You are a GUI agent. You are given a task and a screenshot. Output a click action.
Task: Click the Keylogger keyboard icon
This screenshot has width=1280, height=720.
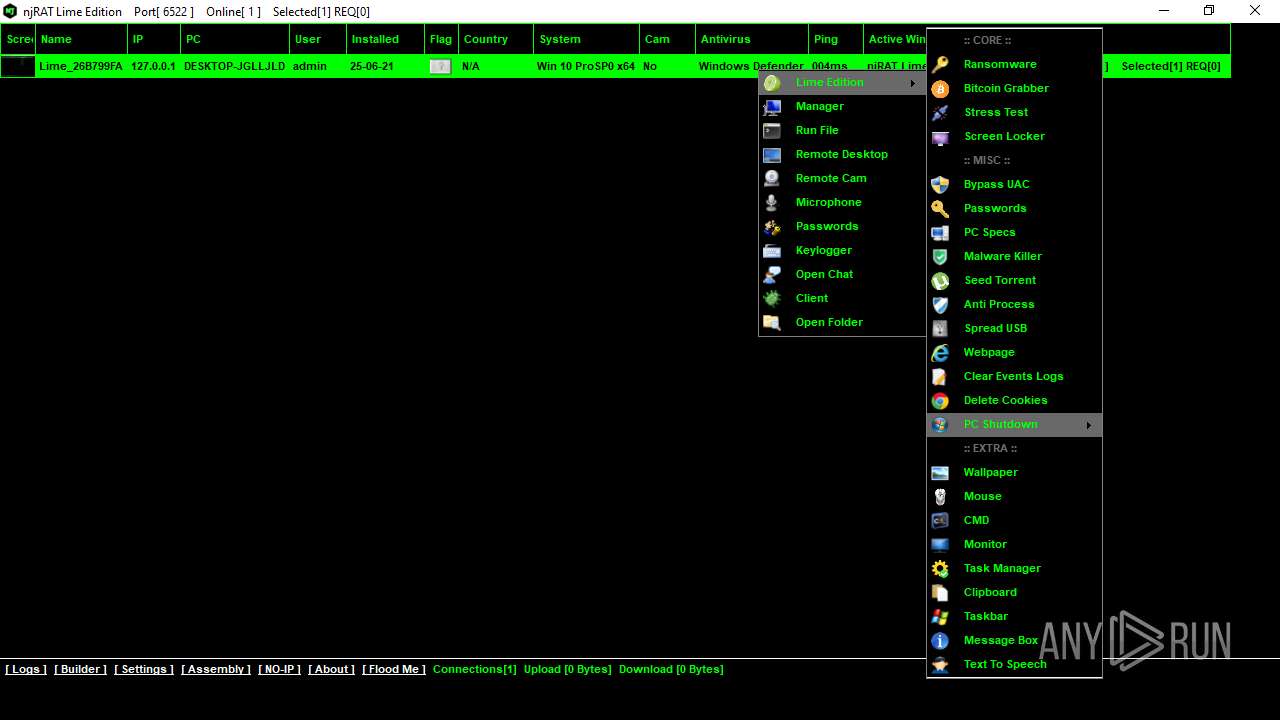(x=772, y=250)
